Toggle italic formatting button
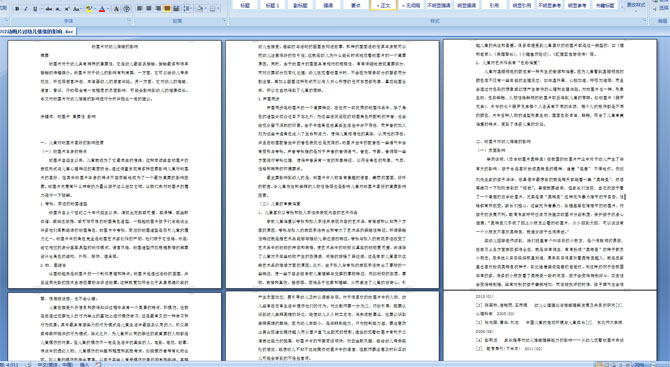The image size is (670, 367). 26,9
